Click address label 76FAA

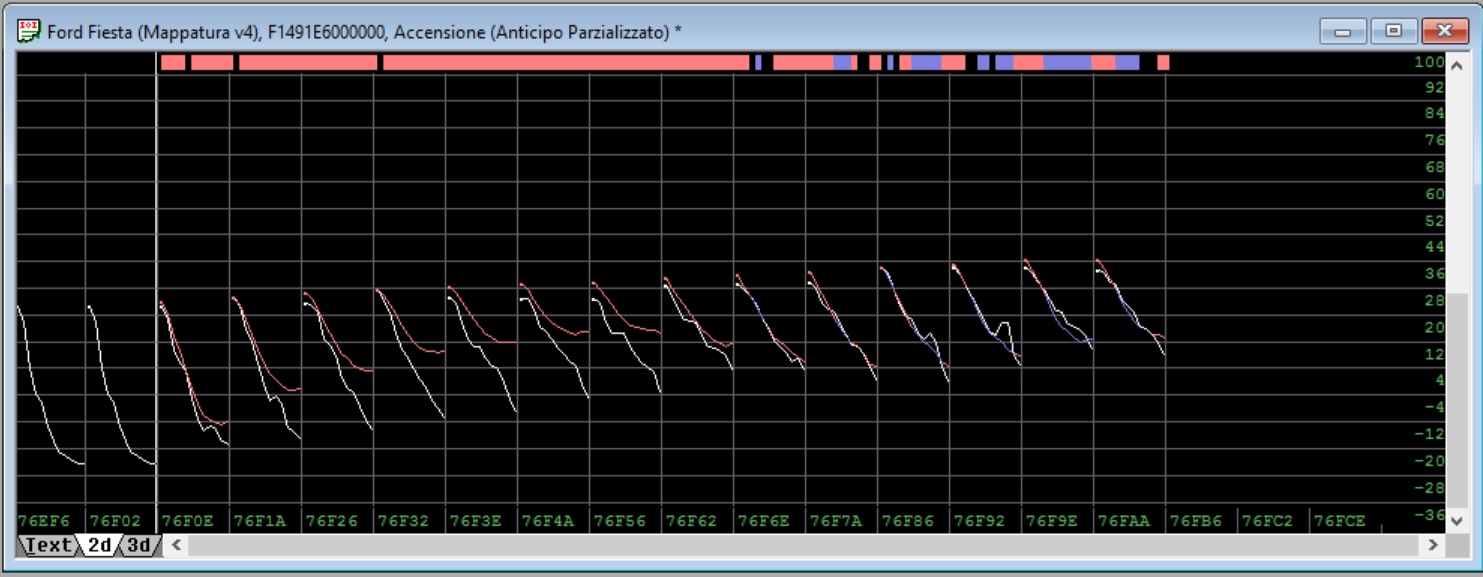(1124, 521)
